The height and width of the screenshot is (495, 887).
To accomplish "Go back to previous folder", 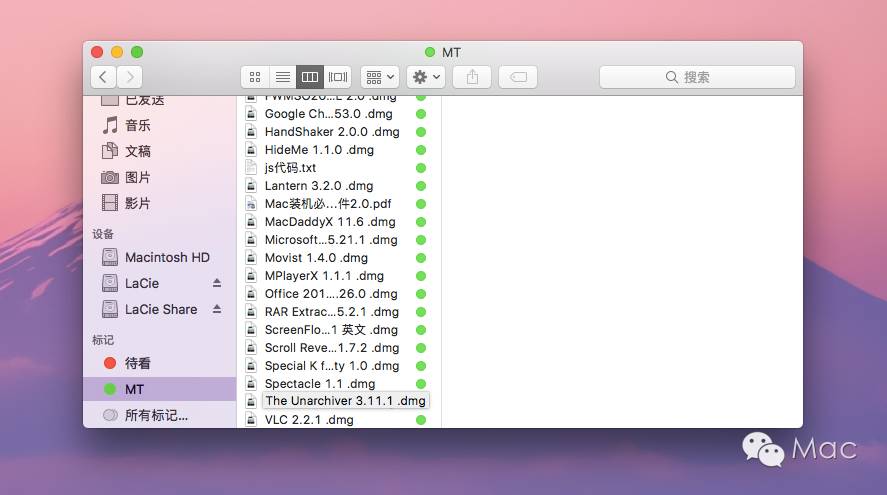I will click(x=103, y=77).
